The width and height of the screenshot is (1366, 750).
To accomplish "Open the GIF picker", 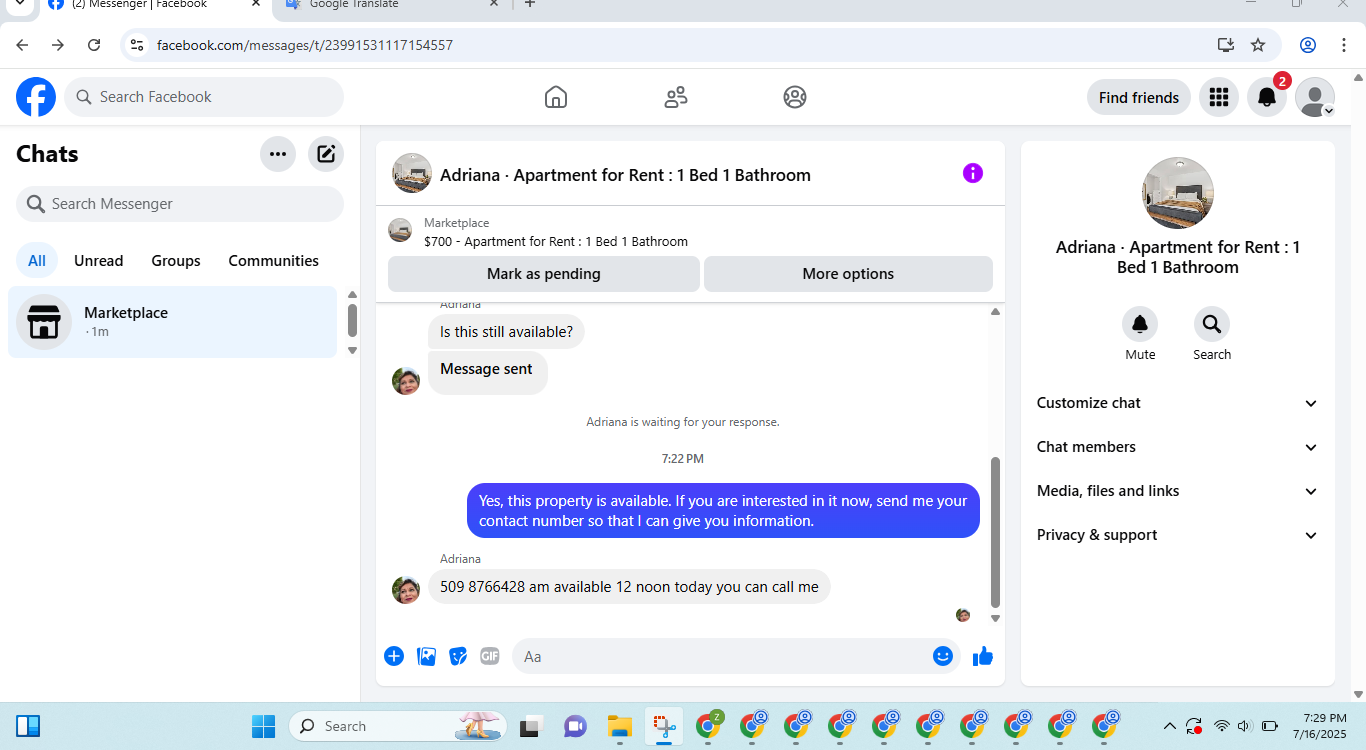I will click(x=489, y=656).
